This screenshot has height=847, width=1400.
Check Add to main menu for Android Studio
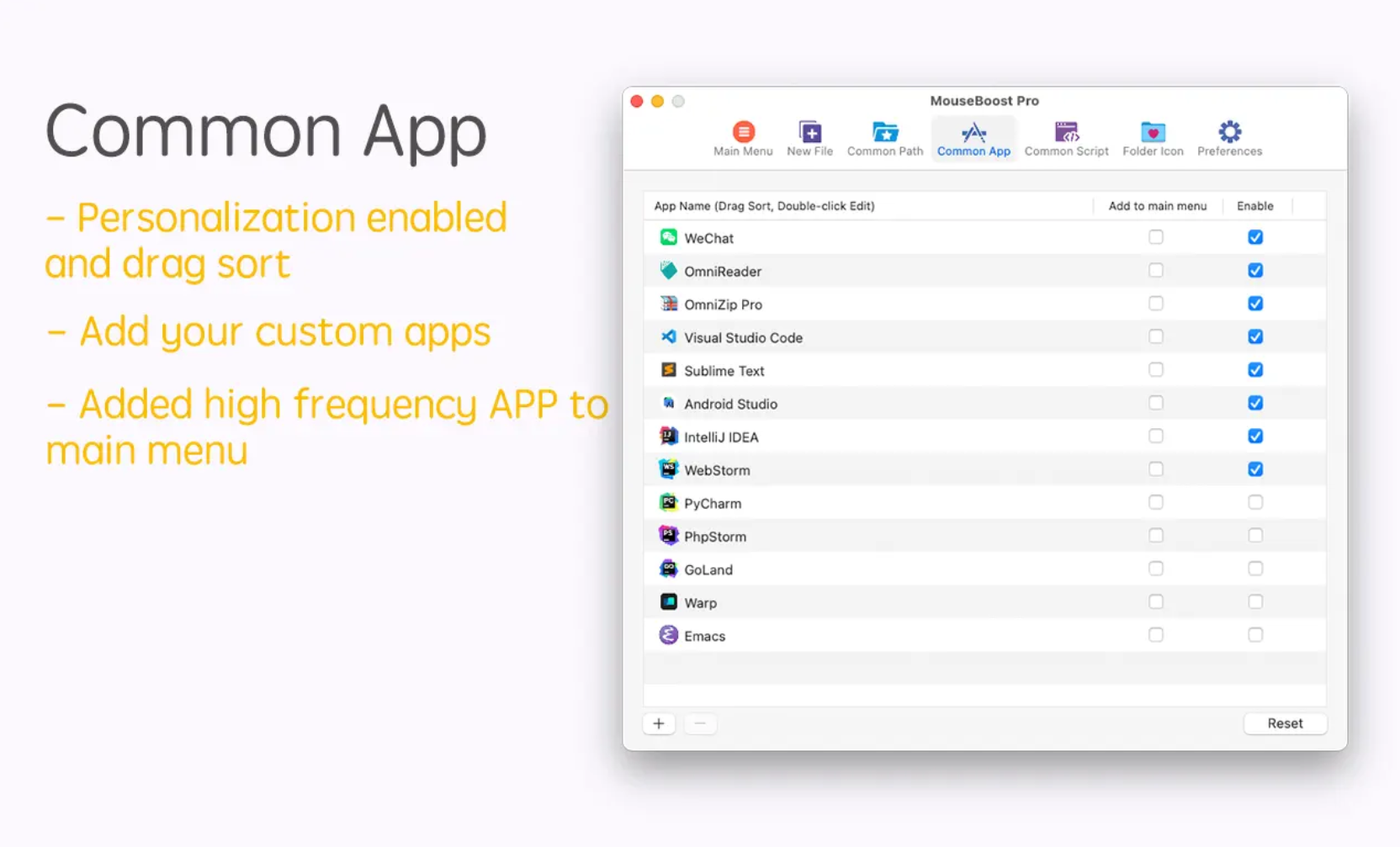[1156, 403]
